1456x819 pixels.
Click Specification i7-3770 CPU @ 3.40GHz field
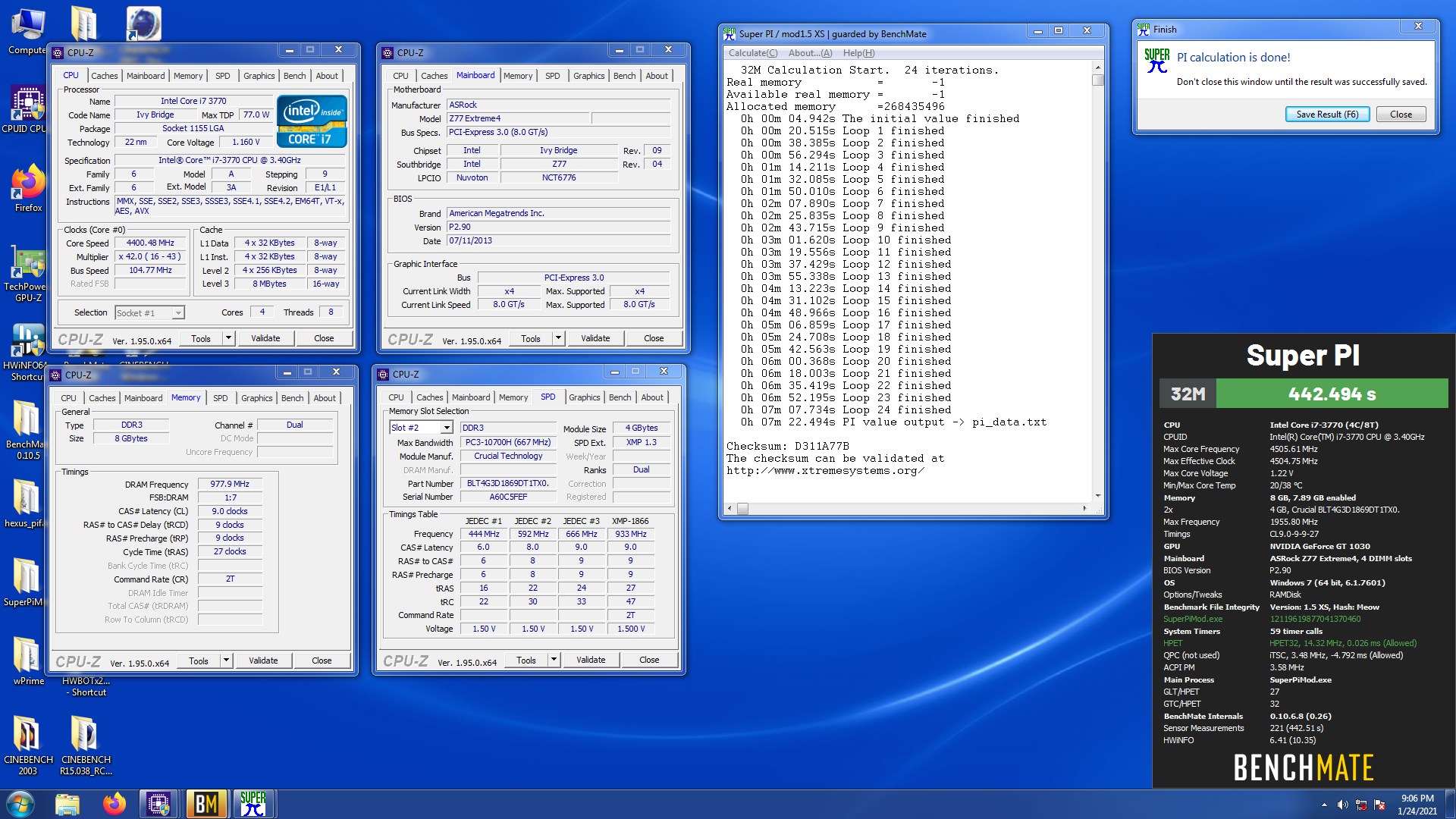(229, 160)
